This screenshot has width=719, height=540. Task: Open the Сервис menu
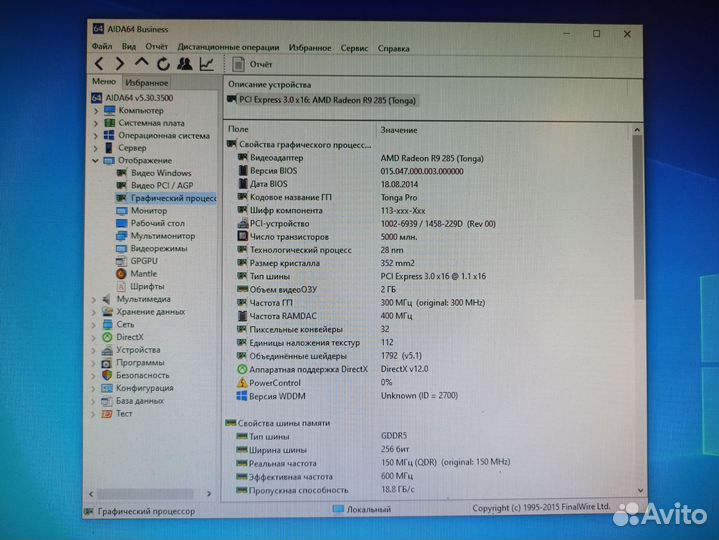point(354,48)
